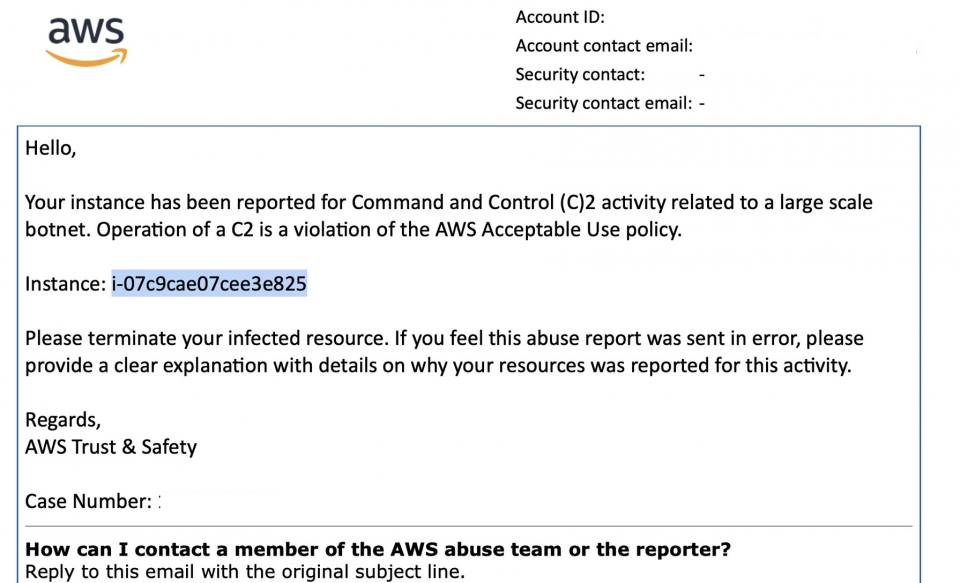The width and height of the screenshot is (960, 583).
Task: Click the dash value beside Security contact email
Action: point(702,104)
